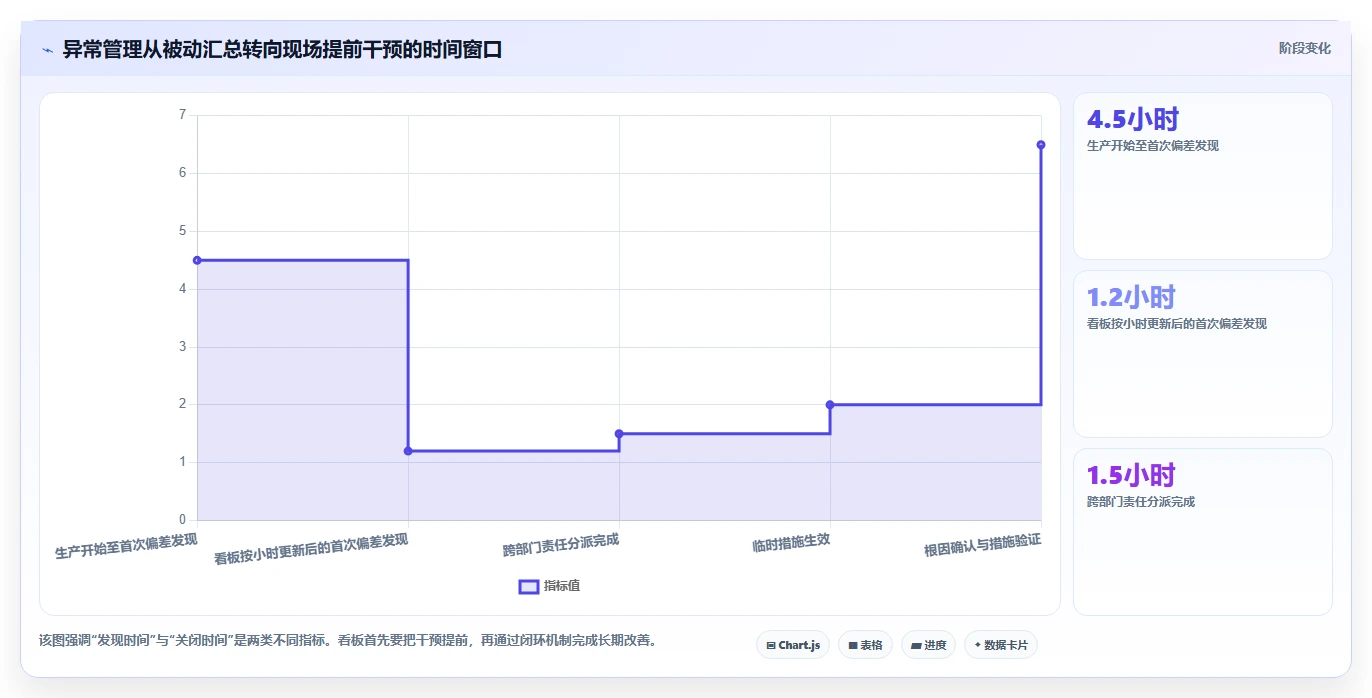Click the 6.5 data point at 根因确认与措施验证

[x=1041, y=145]
